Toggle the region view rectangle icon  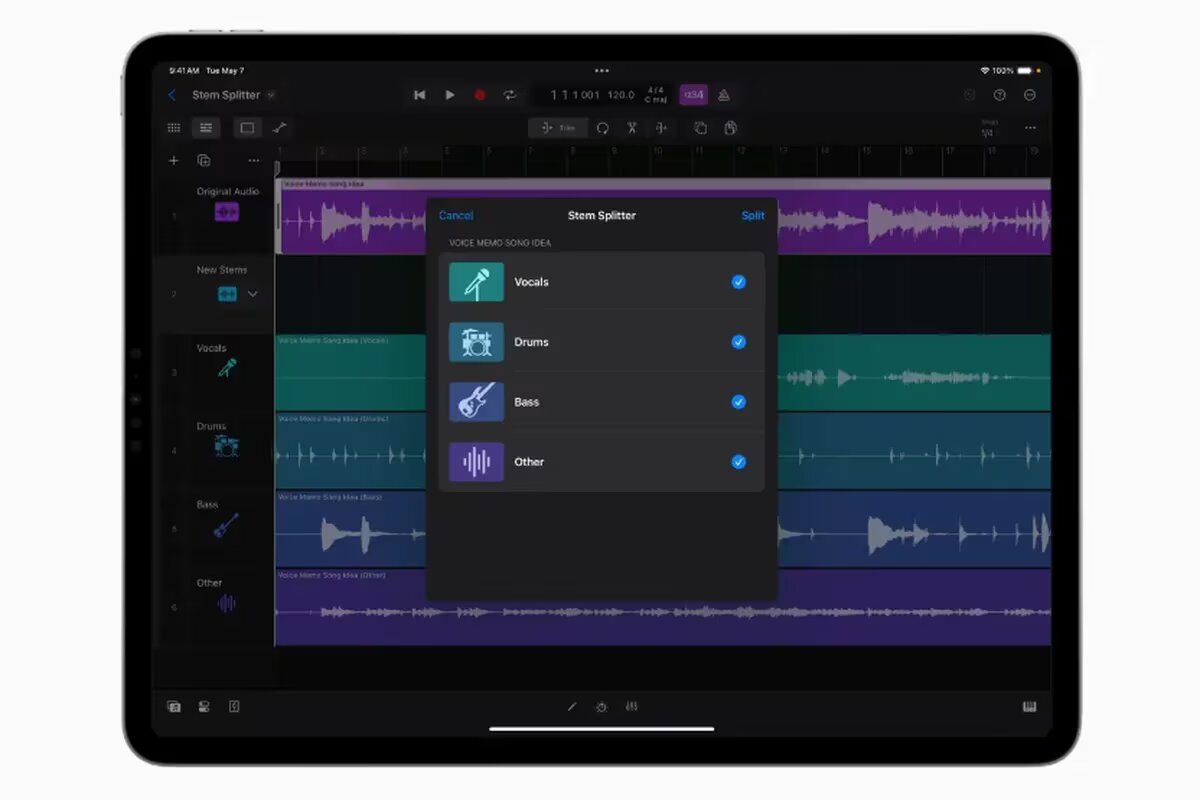247,128
